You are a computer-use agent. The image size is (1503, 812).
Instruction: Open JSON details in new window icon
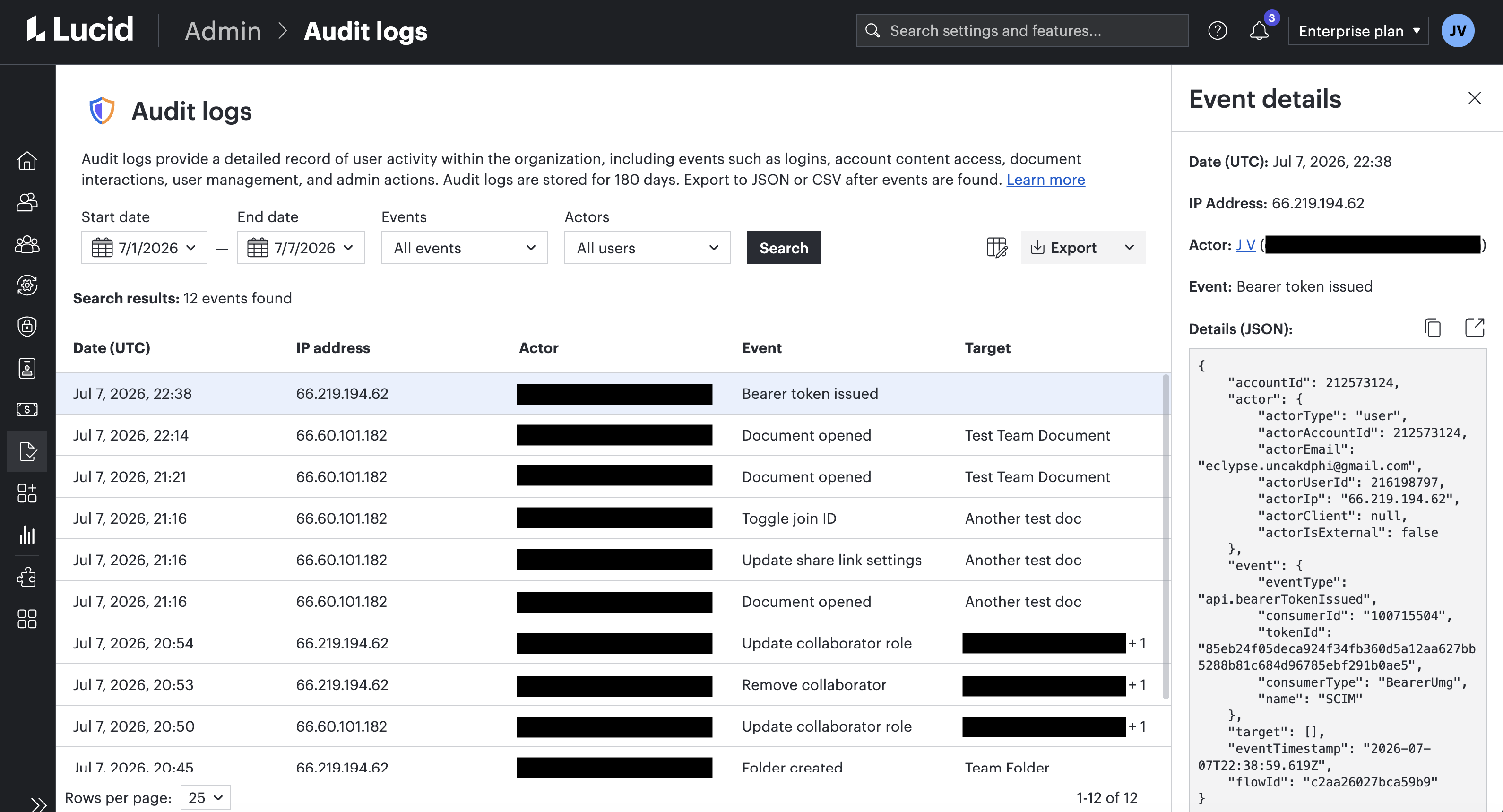pyautogui.click(x=1475, y=328)
